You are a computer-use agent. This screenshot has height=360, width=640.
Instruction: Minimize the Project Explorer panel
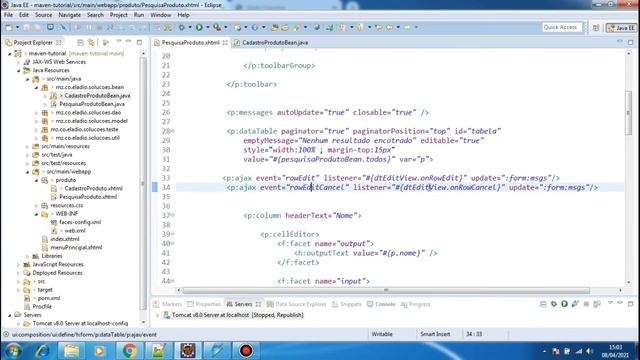point(129,42)
